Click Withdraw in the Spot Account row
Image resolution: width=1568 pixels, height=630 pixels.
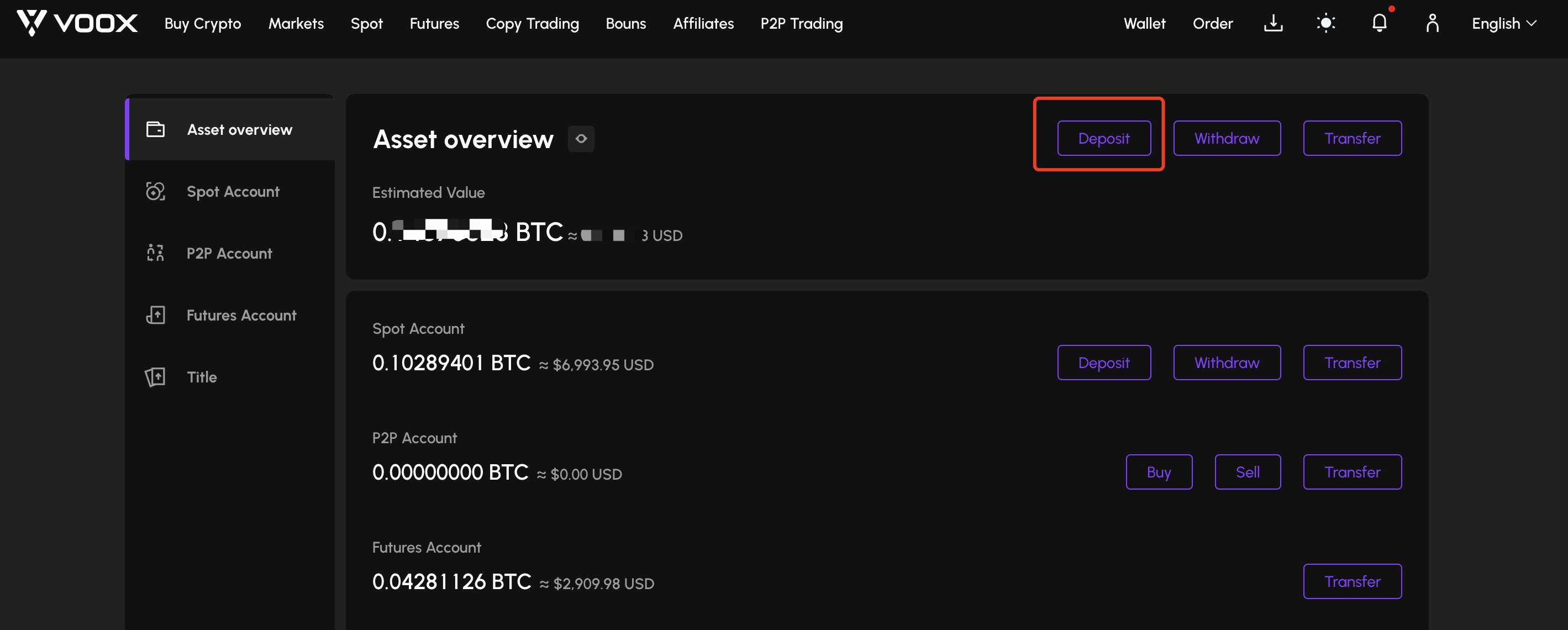click(1227, 363)
